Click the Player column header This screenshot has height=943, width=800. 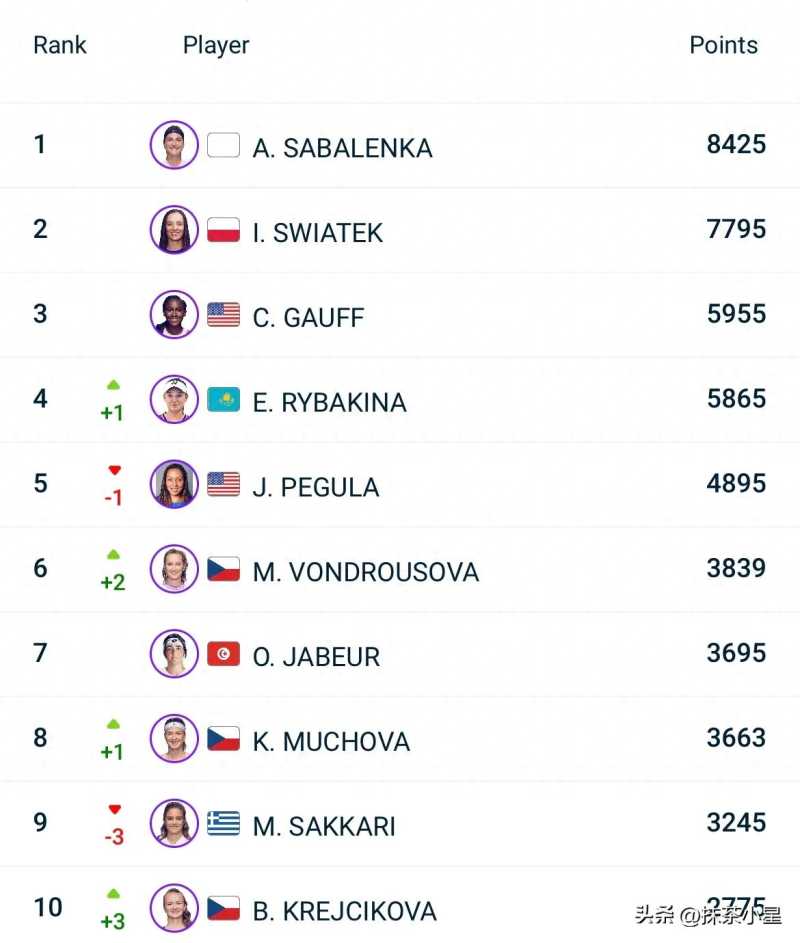point(216,45)
